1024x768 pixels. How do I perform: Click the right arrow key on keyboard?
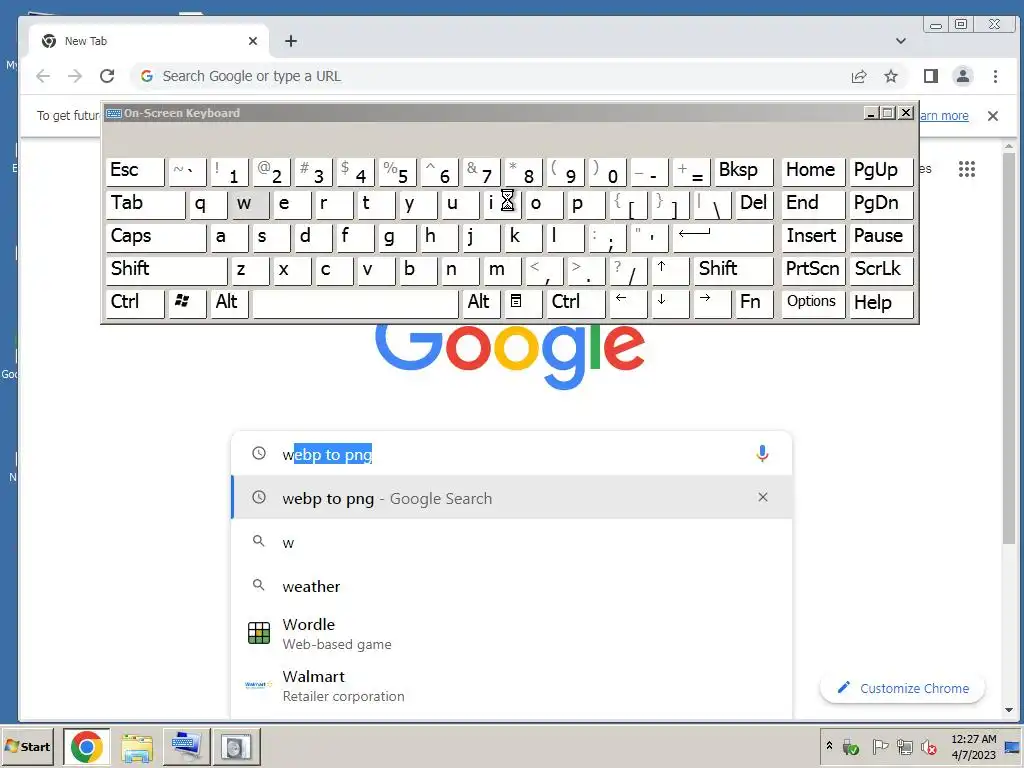(x=711, y=302)
